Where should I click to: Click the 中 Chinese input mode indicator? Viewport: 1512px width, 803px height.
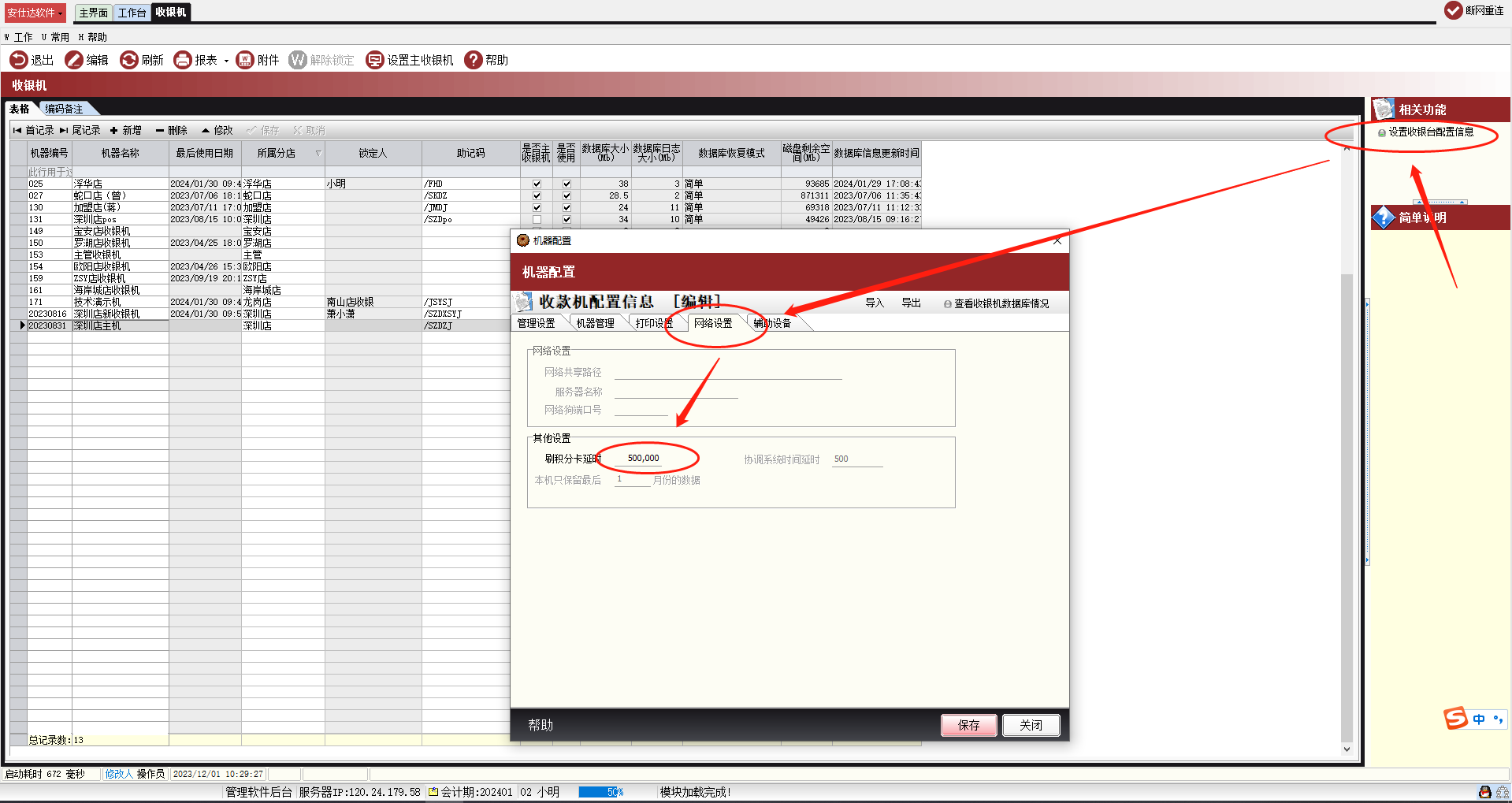[1479, 719]
